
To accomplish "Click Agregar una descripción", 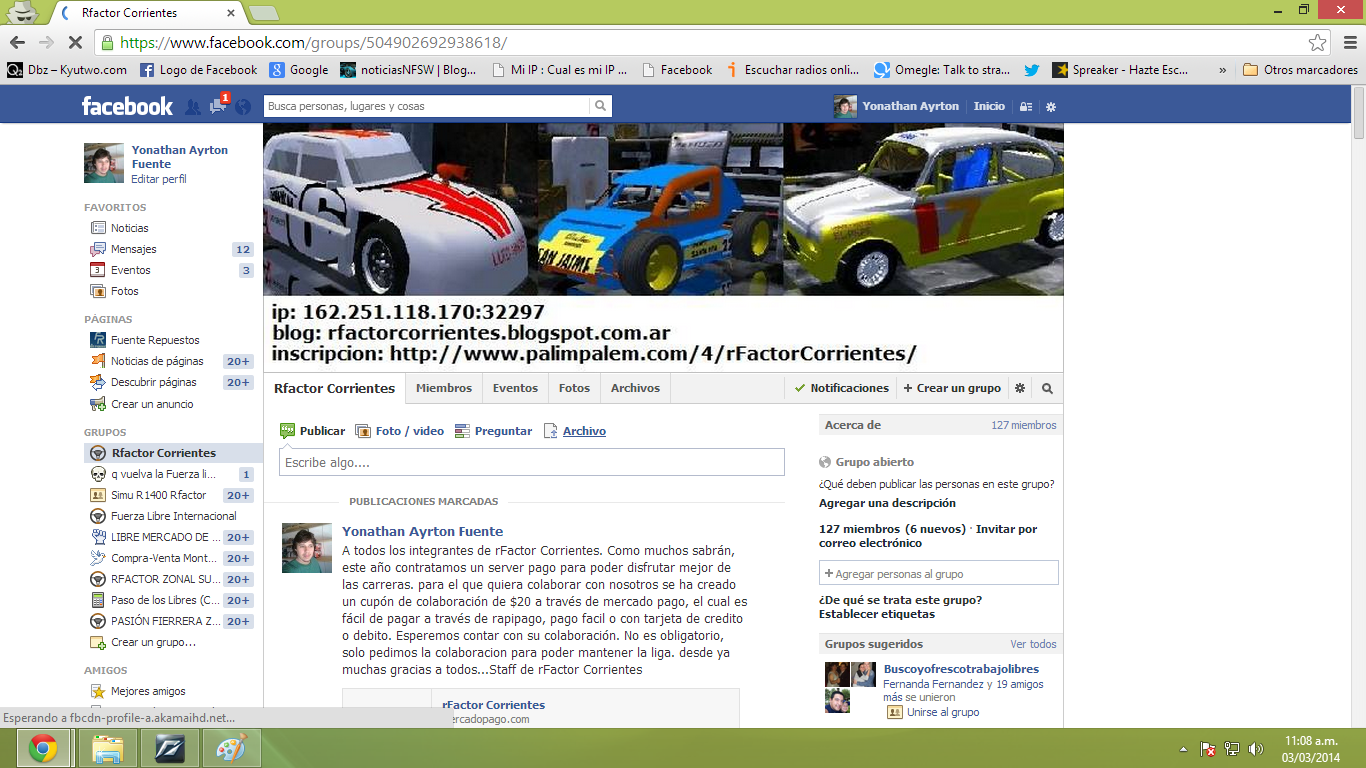I will coord(887,503).
